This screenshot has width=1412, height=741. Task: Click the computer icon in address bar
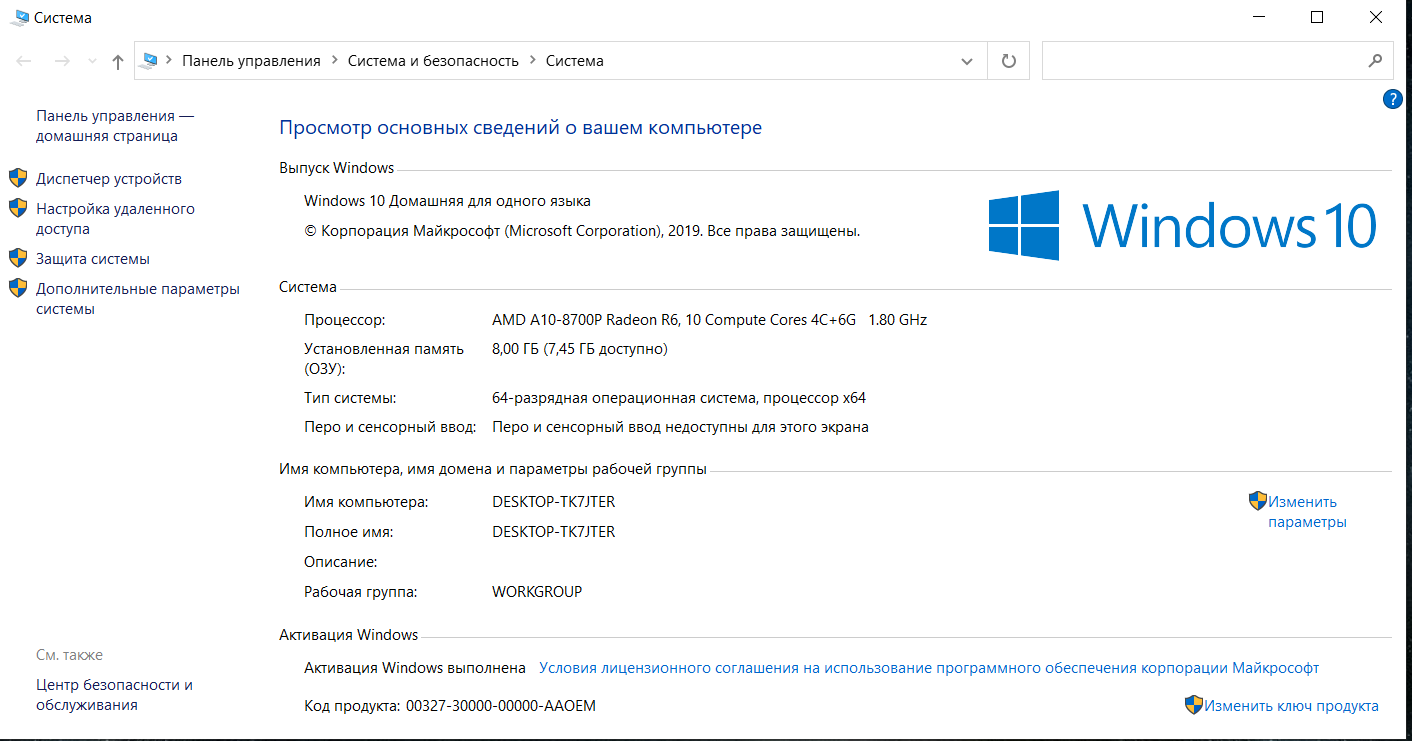coord(151,61)
